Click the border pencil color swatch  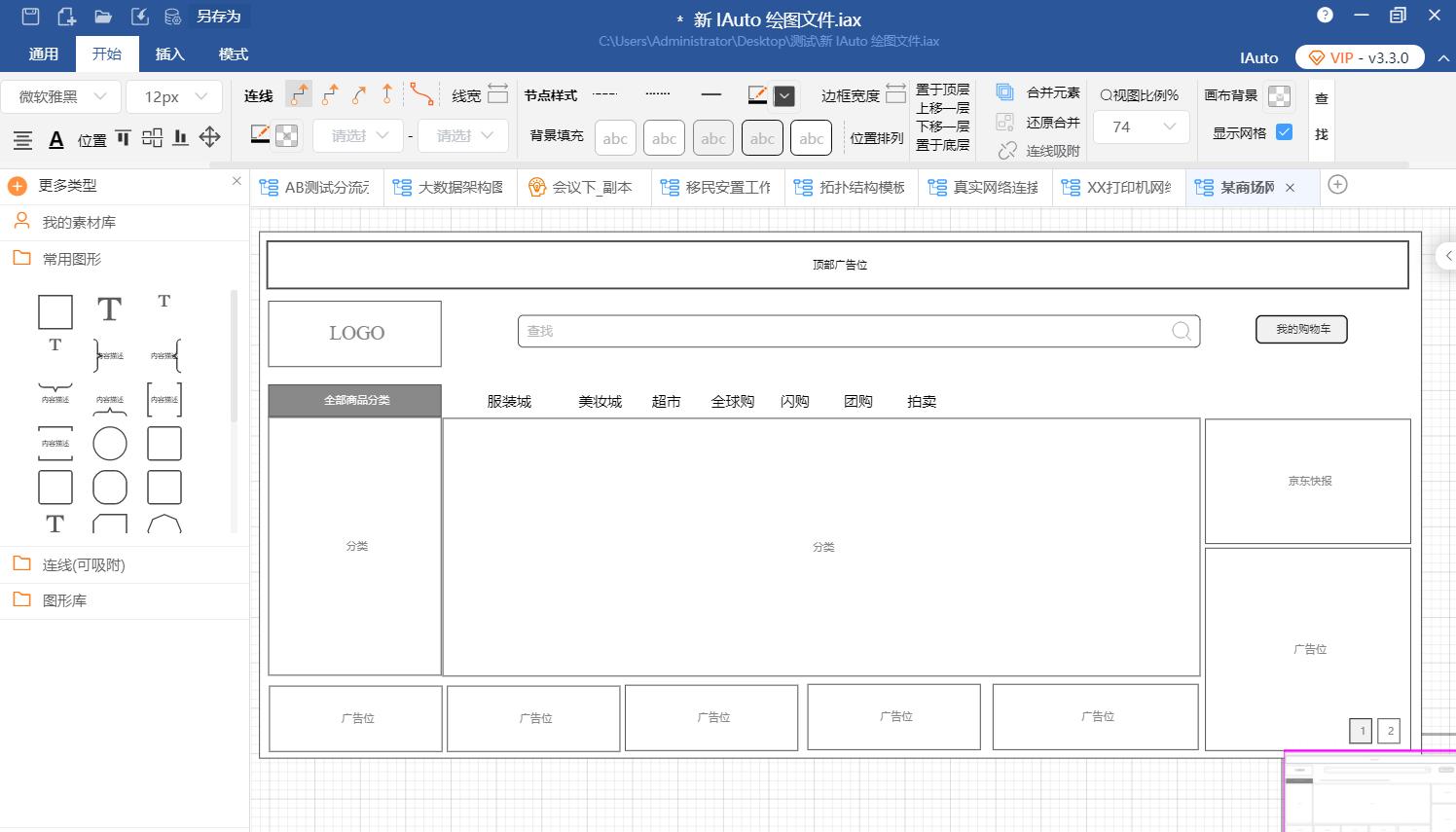756,93
